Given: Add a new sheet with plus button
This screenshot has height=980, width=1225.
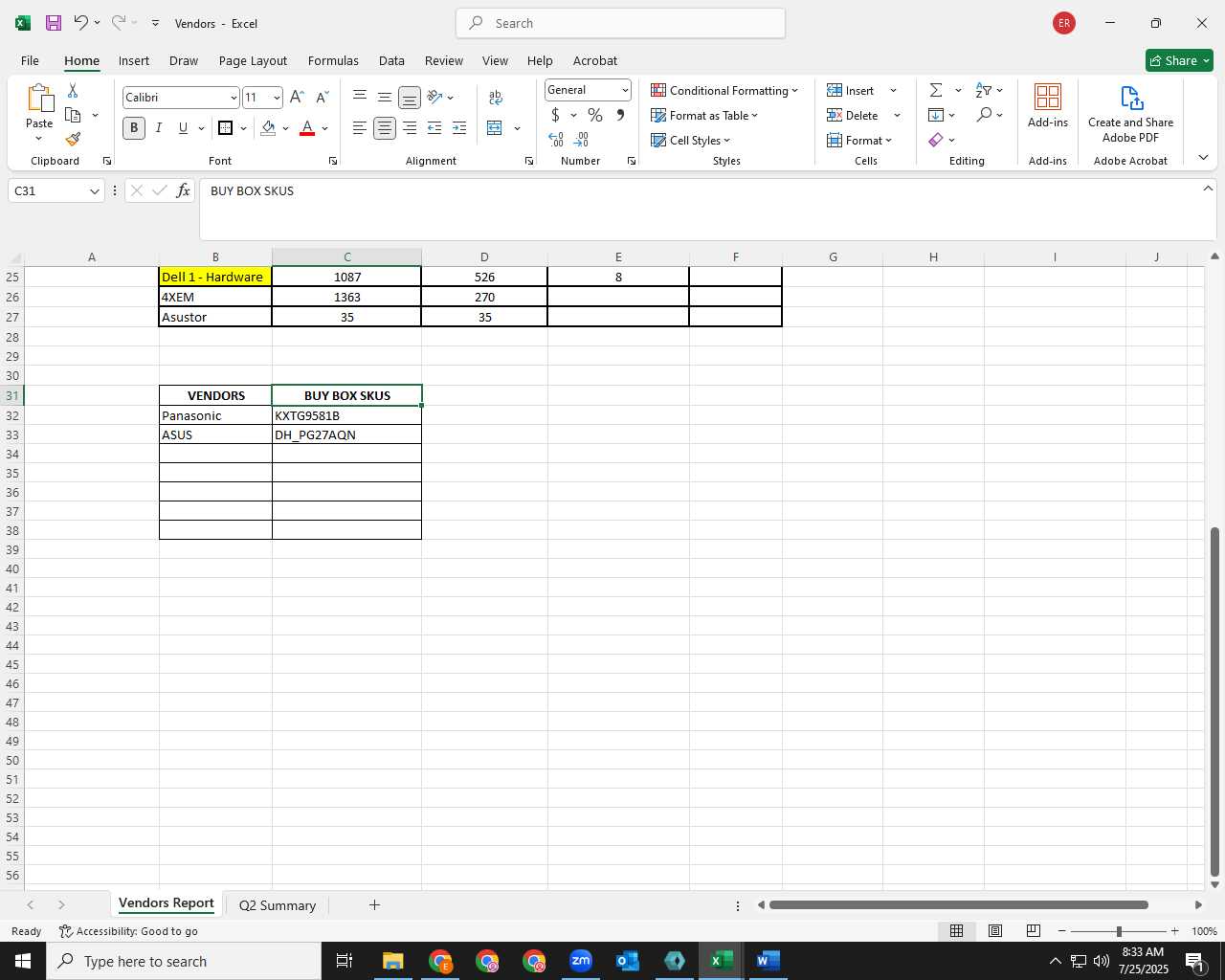Looking at the screenshot, I should (x=374, y=904).
